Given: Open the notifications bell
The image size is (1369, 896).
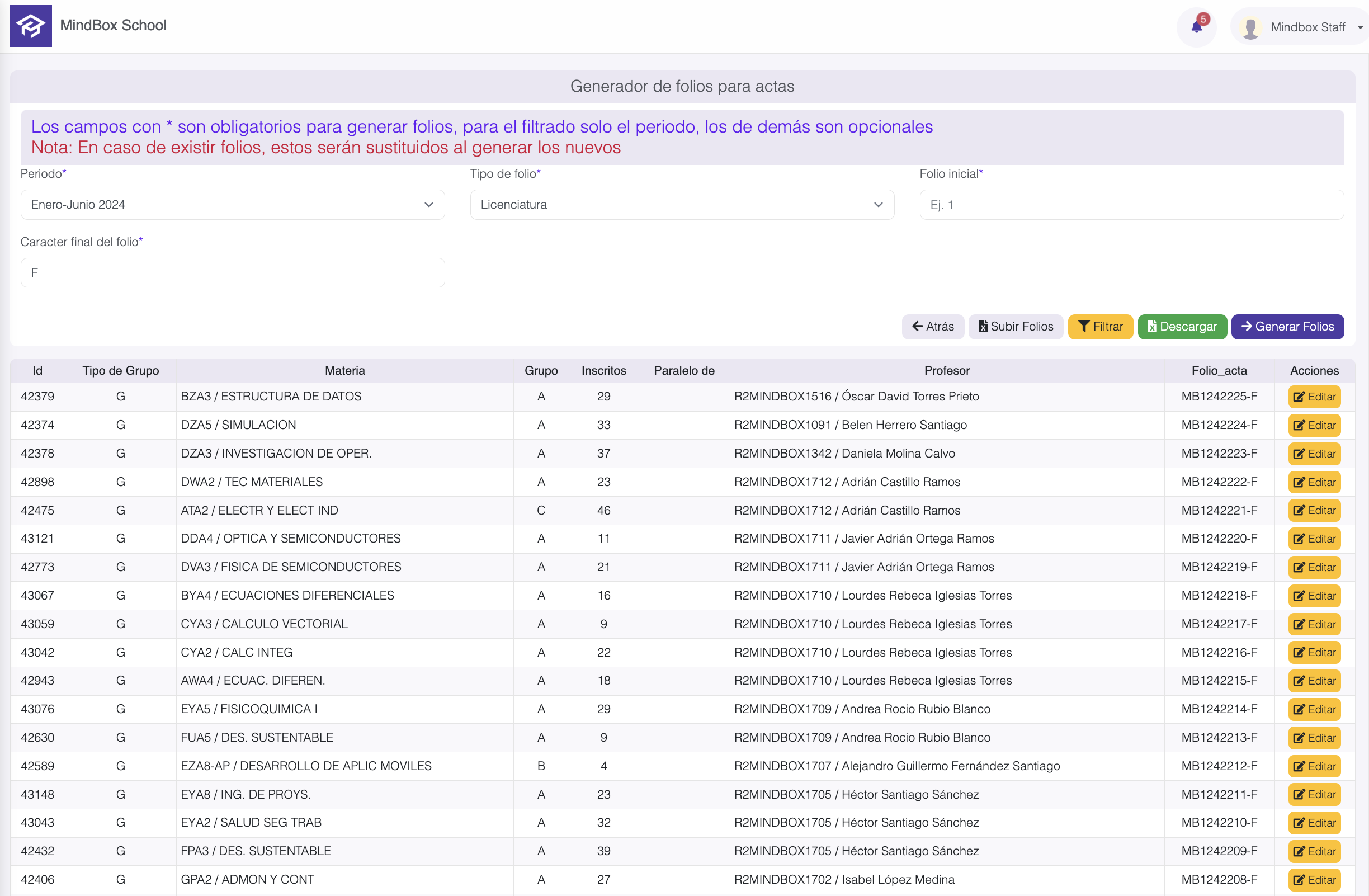Looking at the screenshot, I should [1196, 26].
